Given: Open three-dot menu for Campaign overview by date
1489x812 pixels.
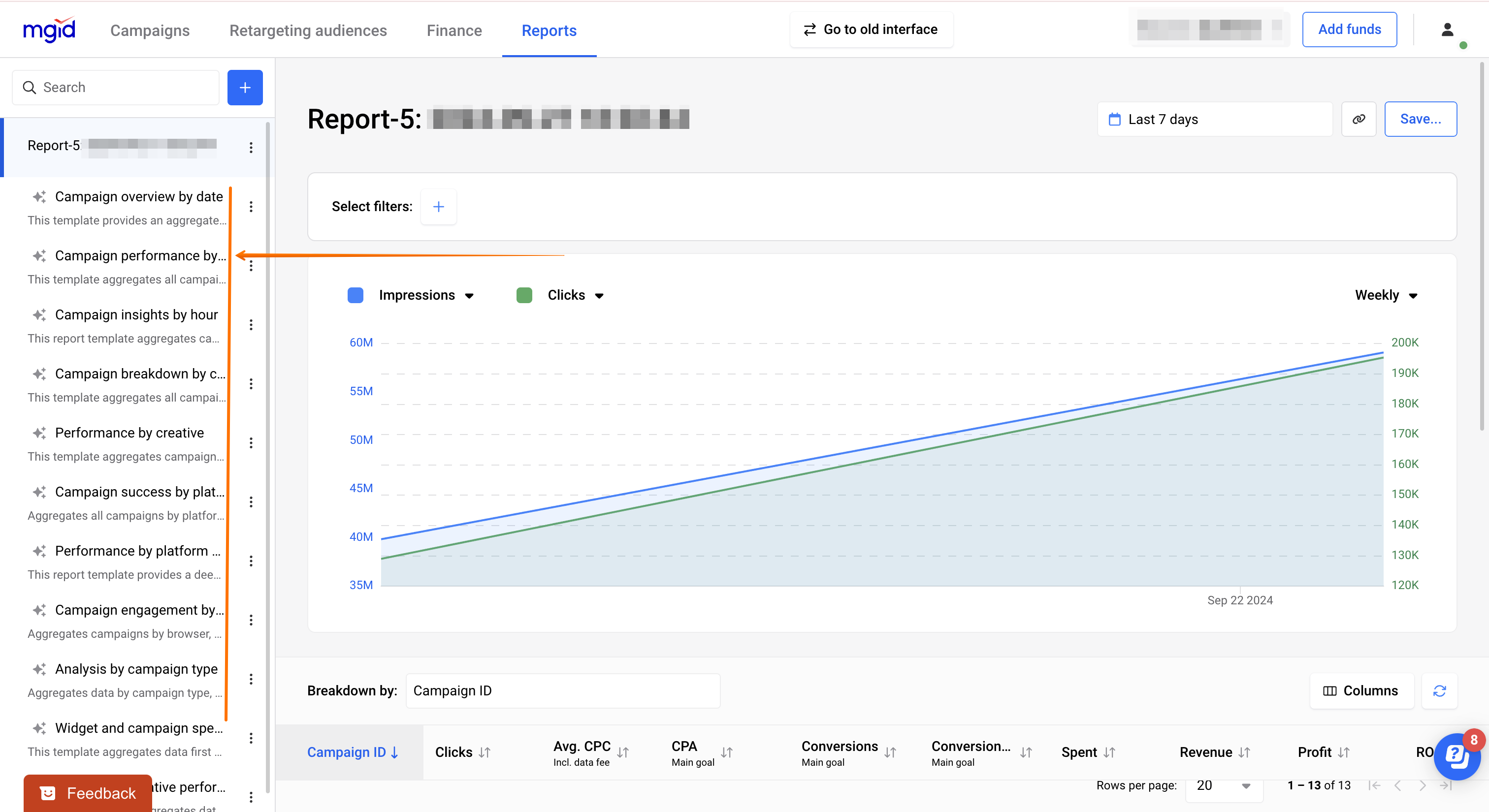Looking at the screenshot, I should click(251, 207).
